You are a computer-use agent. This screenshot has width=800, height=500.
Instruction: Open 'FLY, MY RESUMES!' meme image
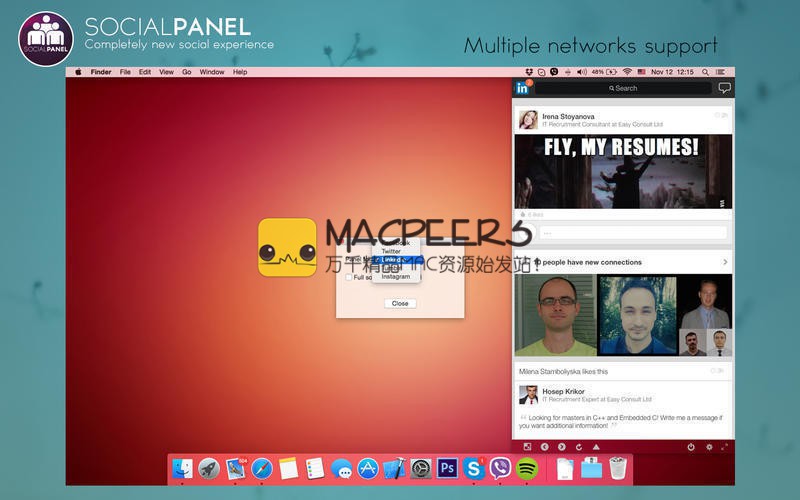tap(623, 171)
